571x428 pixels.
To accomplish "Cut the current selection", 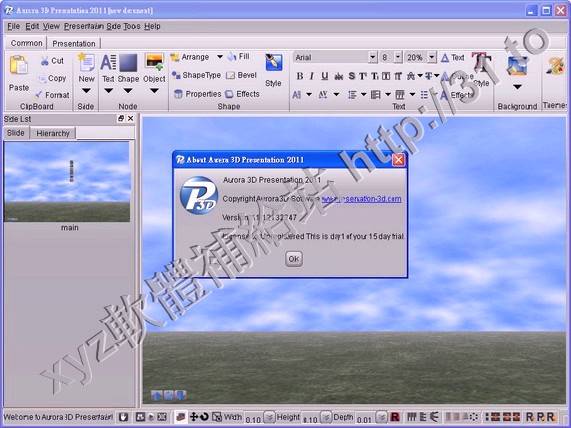I will (52, 61).
